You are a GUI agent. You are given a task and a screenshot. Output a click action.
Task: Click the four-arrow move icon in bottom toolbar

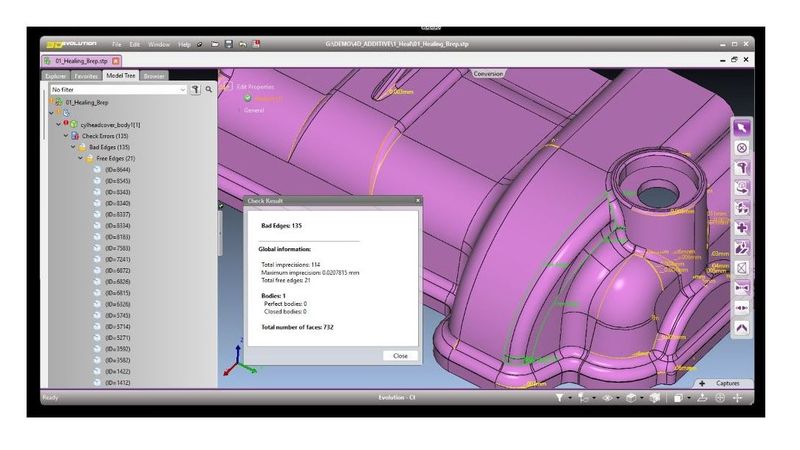[x=737, y=397]
